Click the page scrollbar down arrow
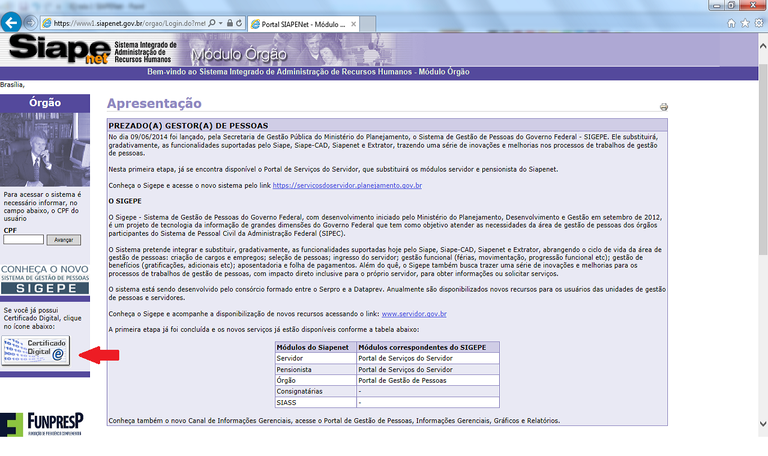 coord(762,451)
